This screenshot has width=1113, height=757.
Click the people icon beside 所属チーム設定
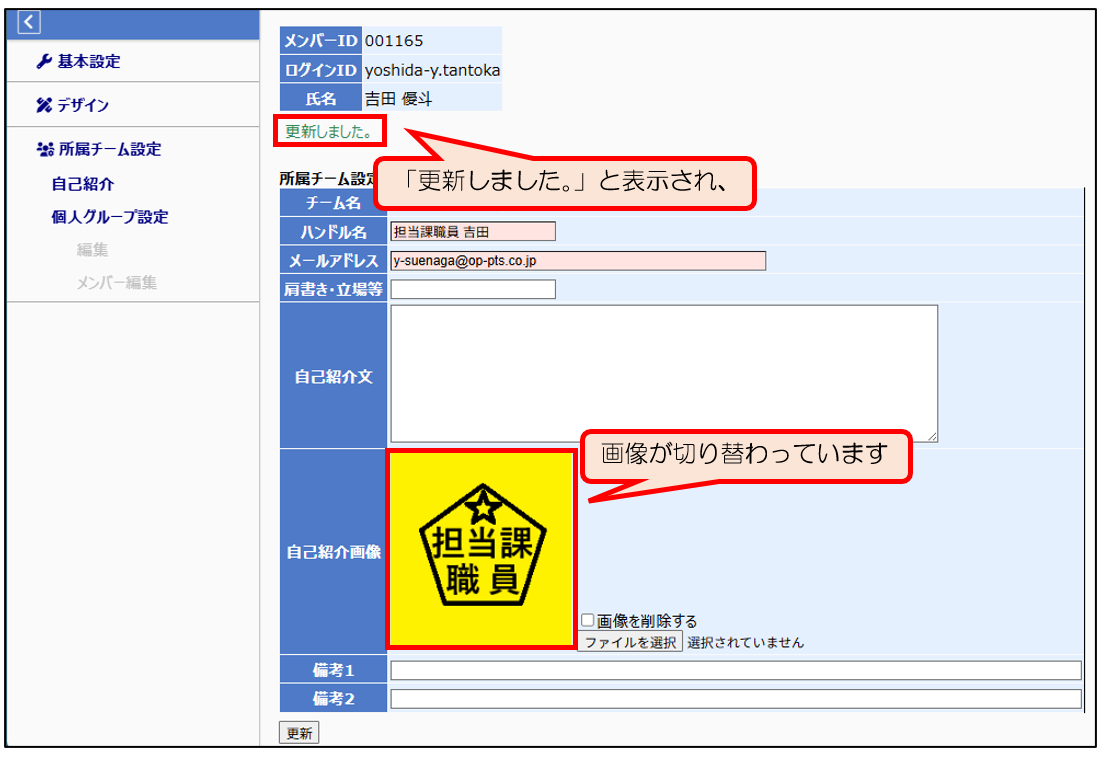[x=45, y=150]
